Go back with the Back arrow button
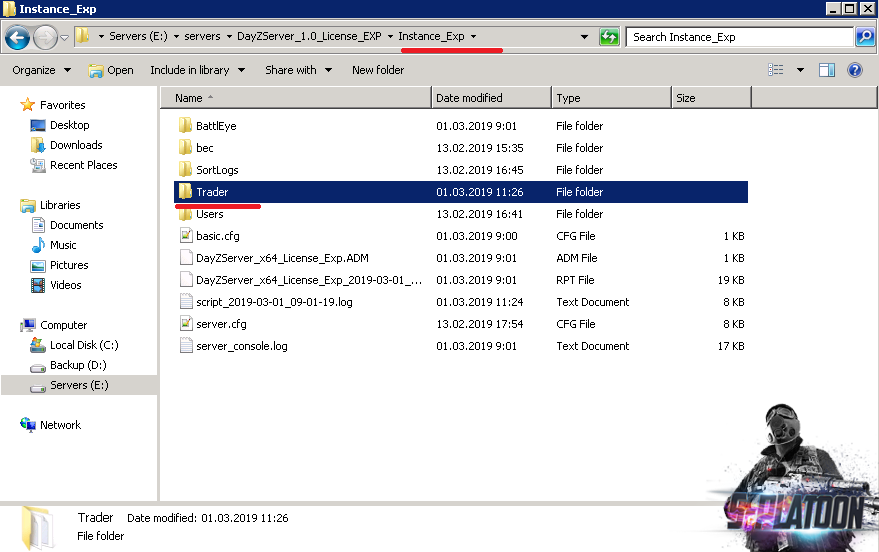The height and width of the screenshot is (552, 879). (x=17, y=38)
